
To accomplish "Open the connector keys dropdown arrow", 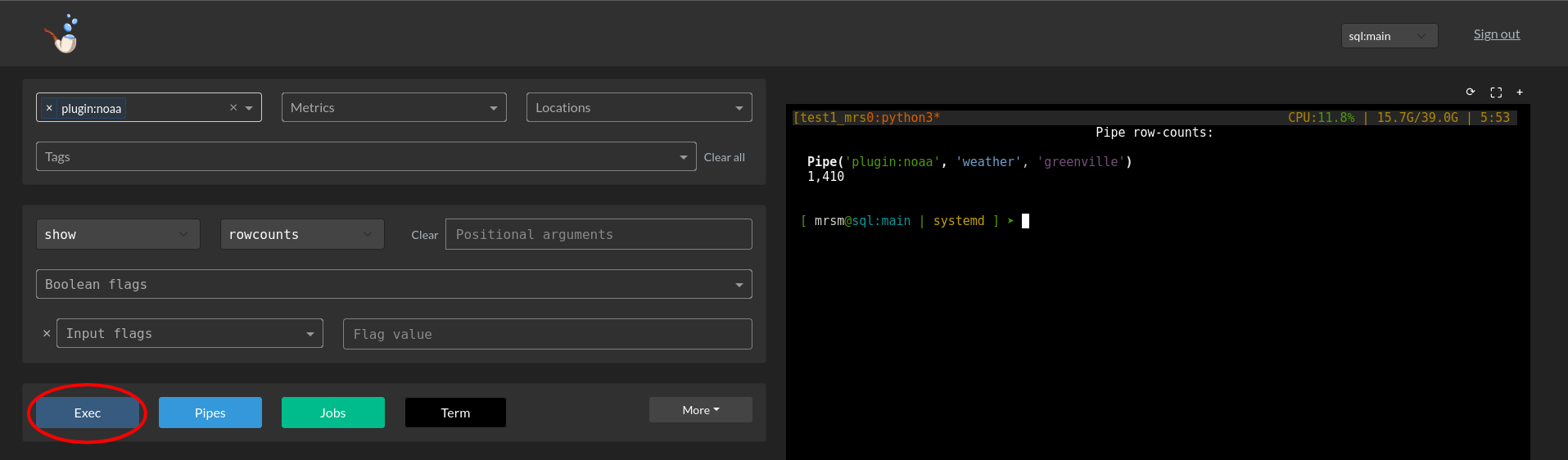I will tap(249, 108).
